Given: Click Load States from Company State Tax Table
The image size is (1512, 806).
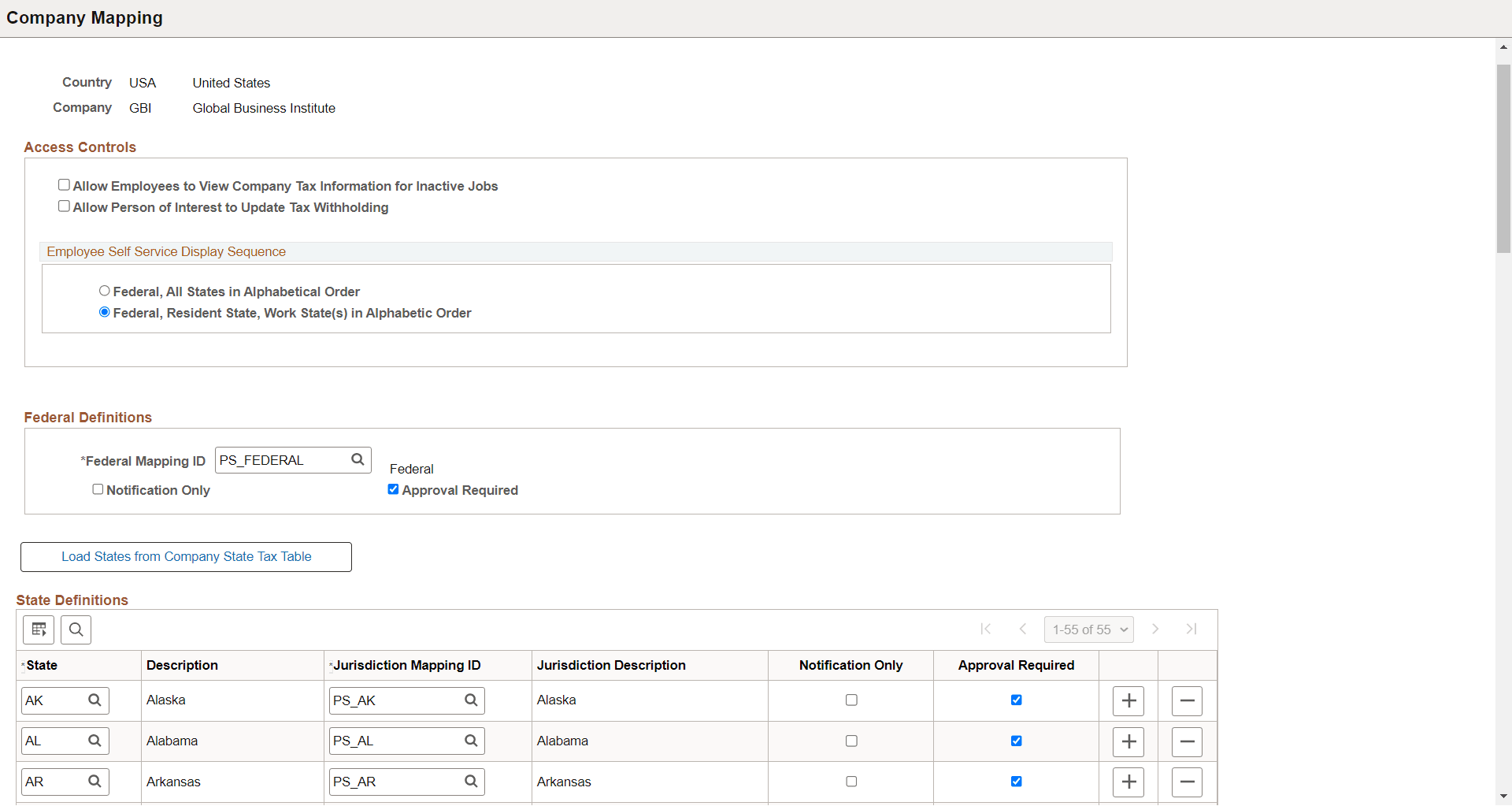Looking at the screenshot, I should (186, 557).
